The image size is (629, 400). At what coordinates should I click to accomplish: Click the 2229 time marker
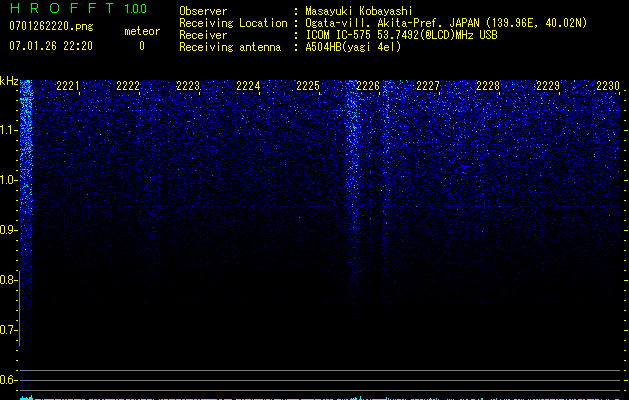(x=548, y=85)
